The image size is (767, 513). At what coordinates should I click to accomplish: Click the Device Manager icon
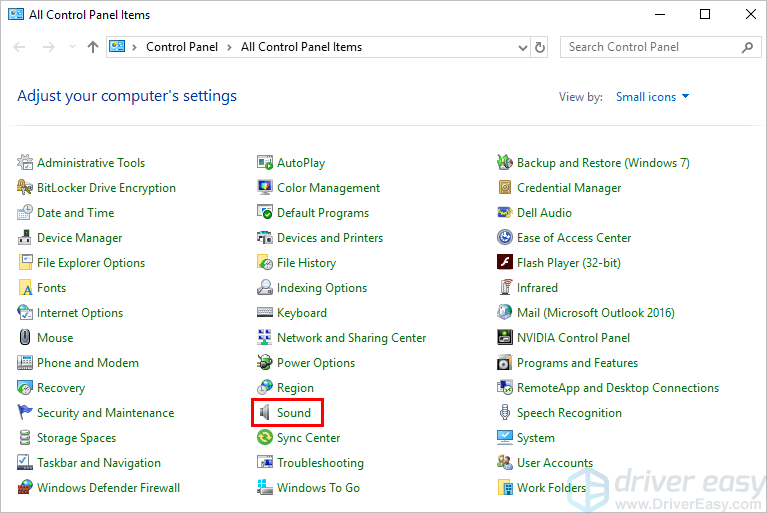pos(26,238)
